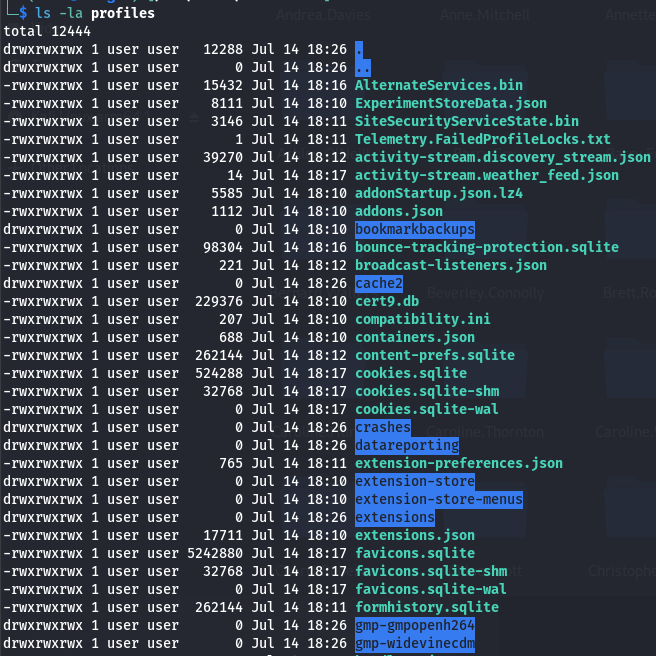Select ExperimentStoreData.json in listing

tap(451, 103)
